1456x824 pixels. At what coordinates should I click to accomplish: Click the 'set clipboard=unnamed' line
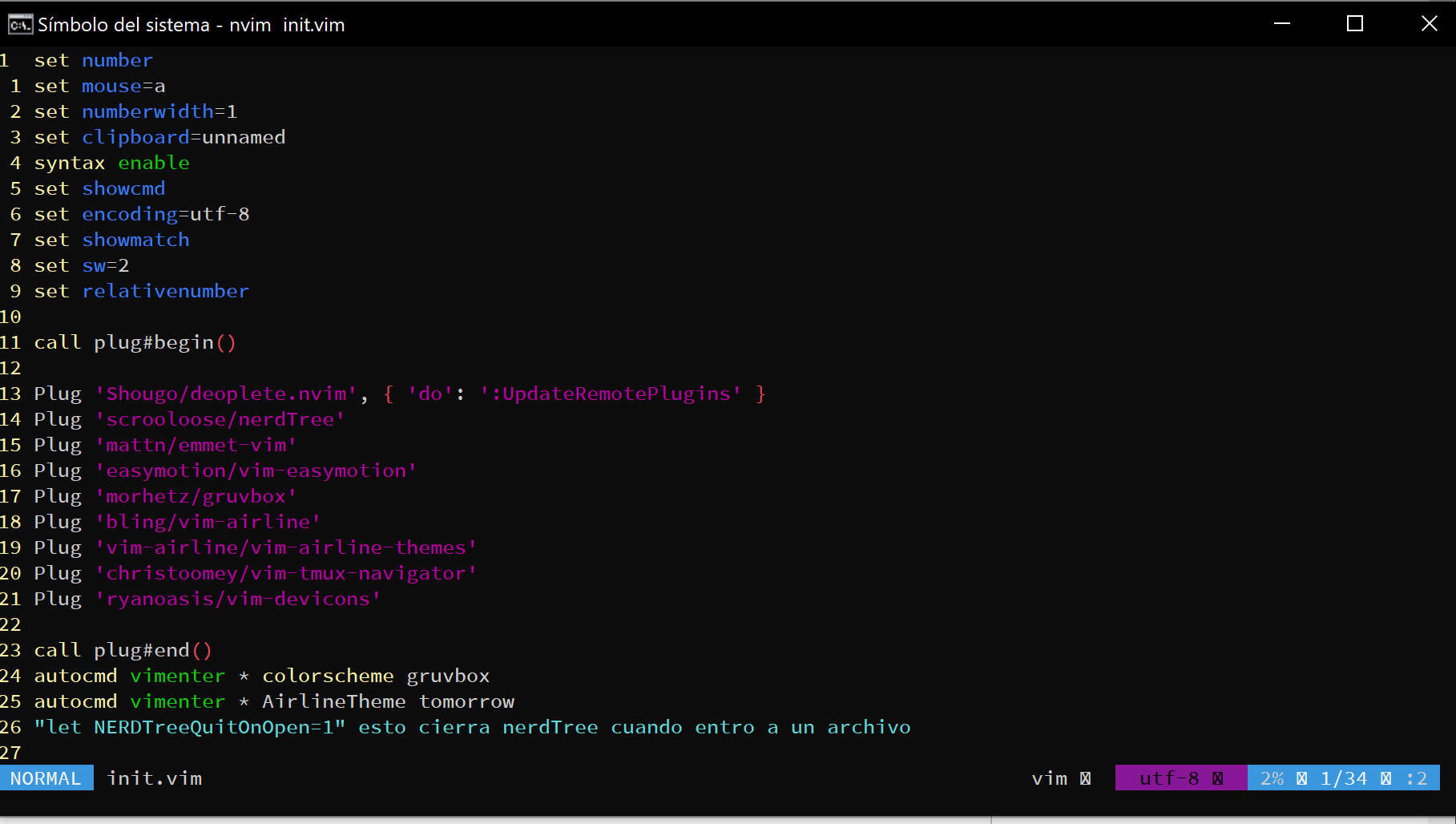[159, 137]
